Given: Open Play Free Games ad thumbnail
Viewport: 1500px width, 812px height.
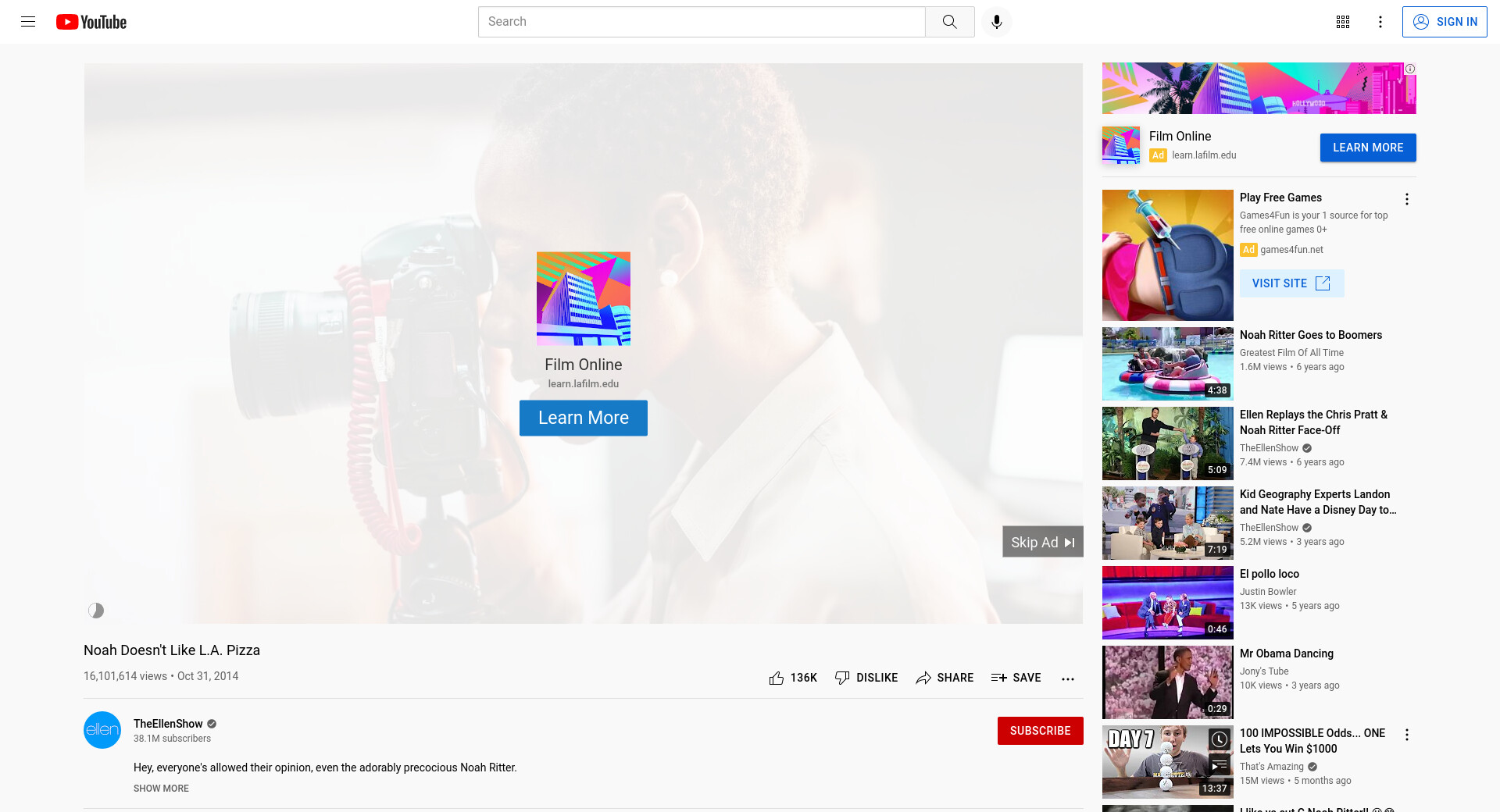Looking at the screenshot, I should pos(1167,255).
